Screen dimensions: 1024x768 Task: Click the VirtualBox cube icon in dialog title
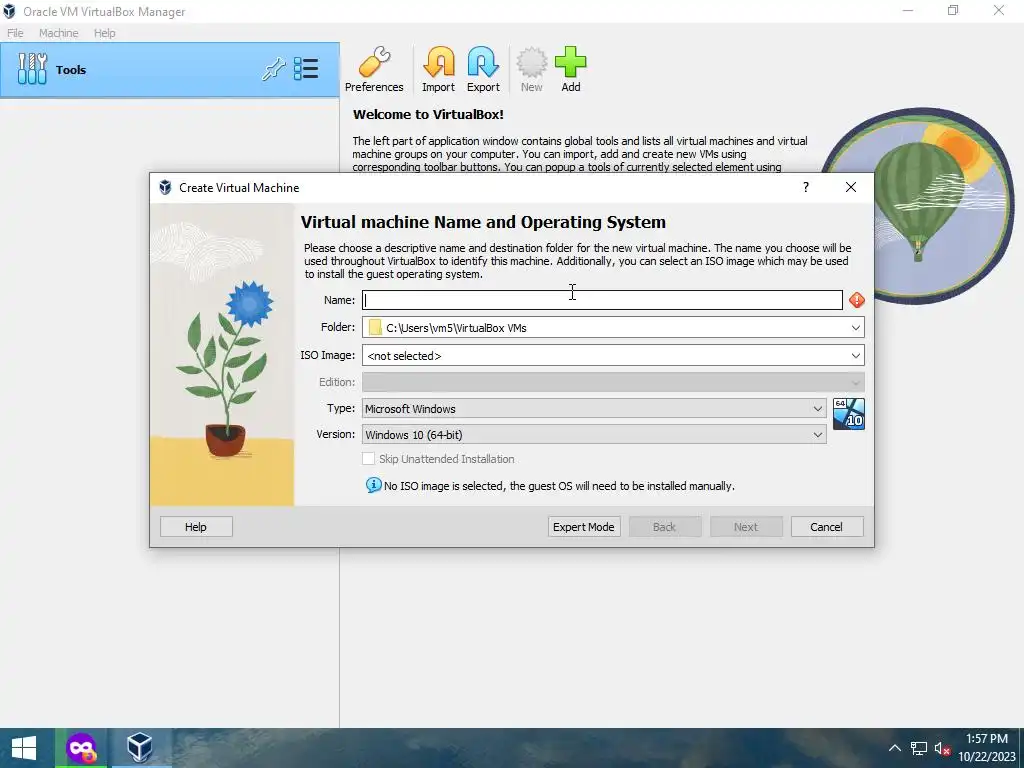165,187
